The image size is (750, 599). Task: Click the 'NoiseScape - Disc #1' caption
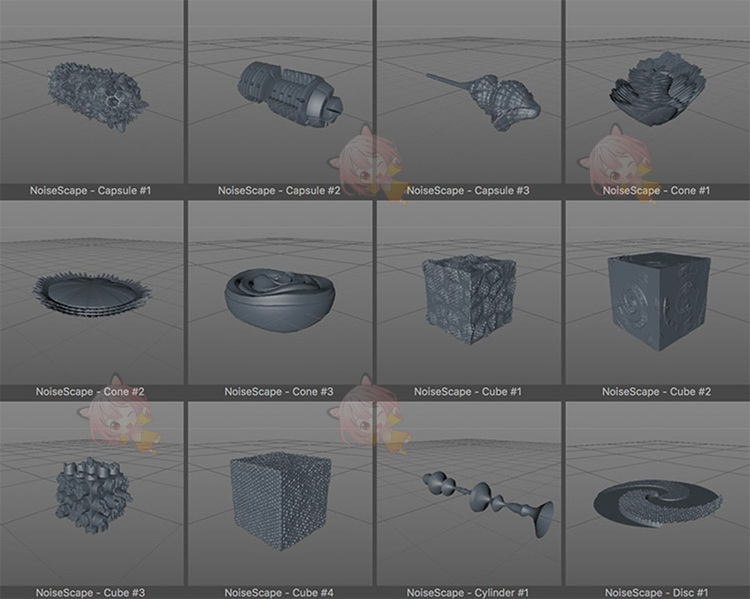(x=656, y=592)
